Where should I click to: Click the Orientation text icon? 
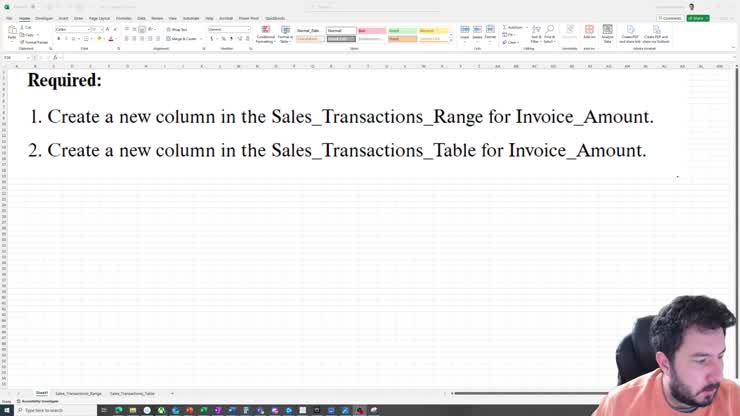click(151, 29)
